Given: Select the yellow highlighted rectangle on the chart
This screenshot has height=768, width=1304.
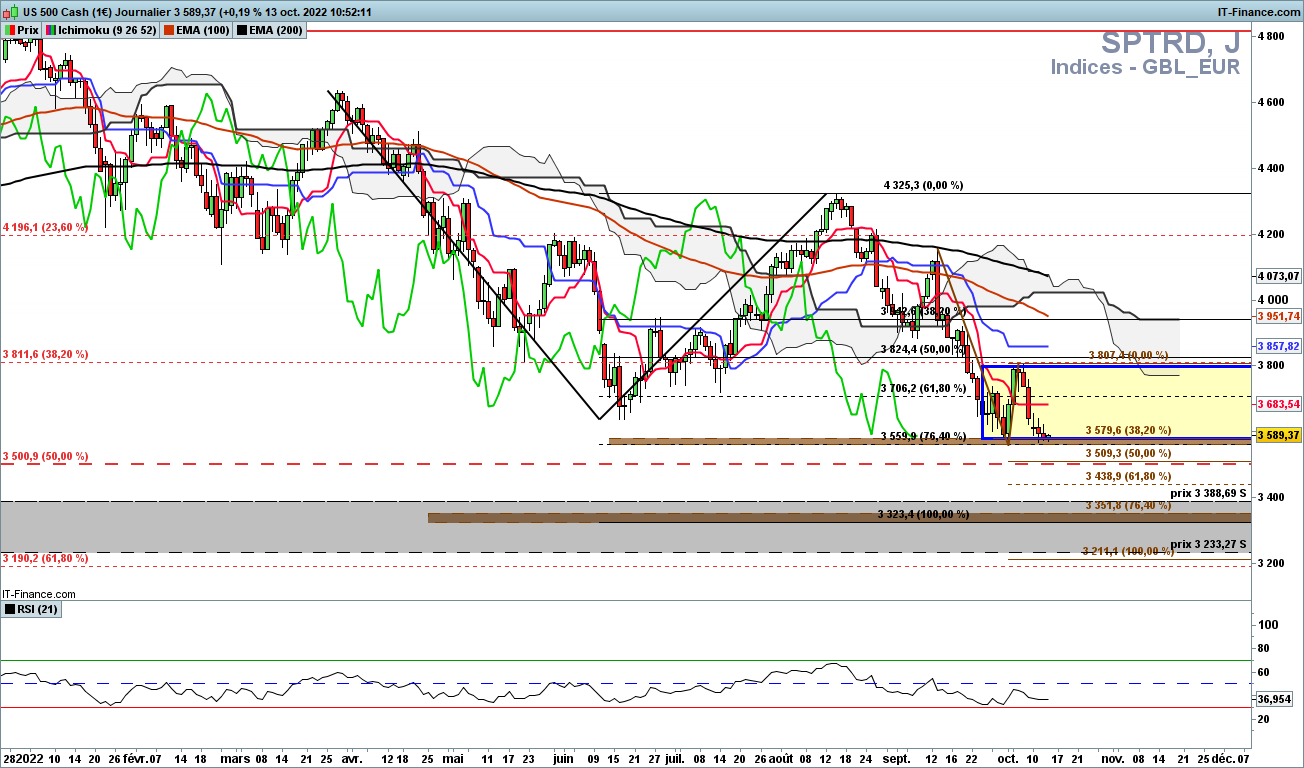Looking at the screenshot, I should 1118,402.
